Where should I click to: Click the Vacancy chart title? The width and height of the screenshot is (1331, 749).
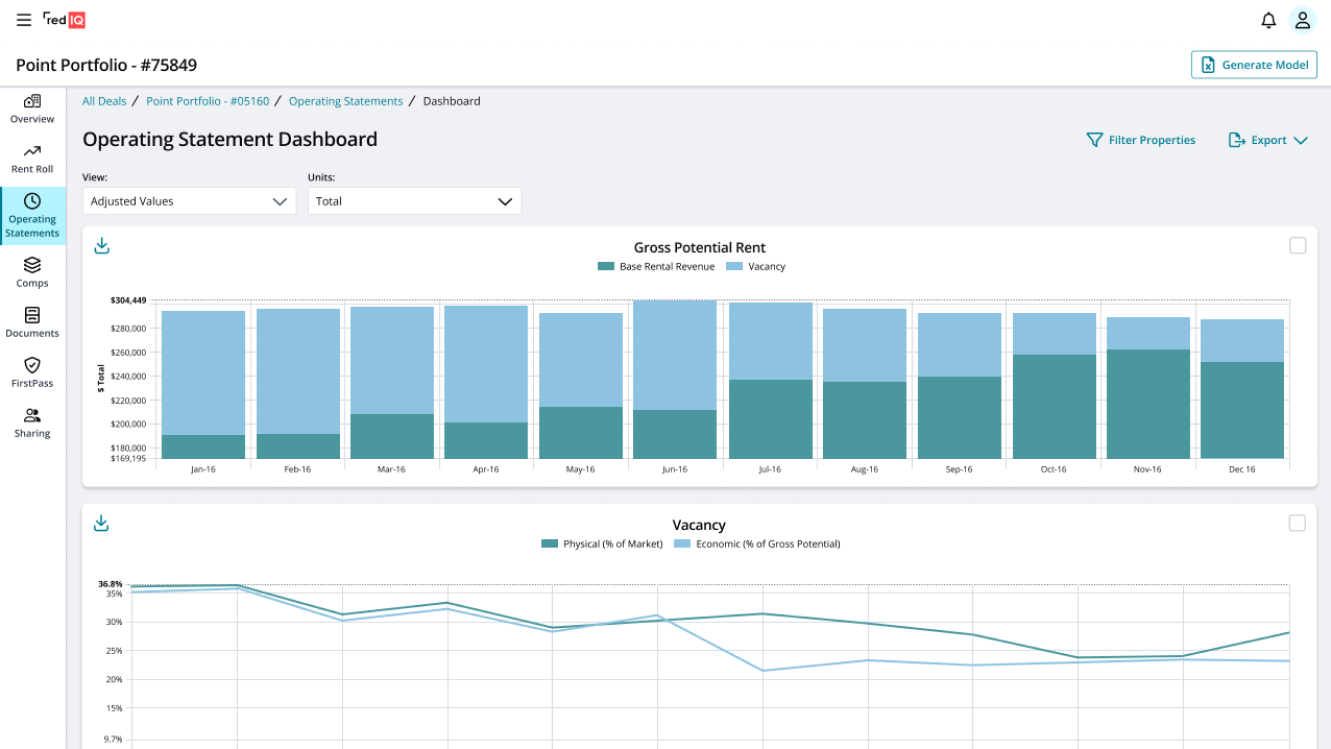tap(699, 524)
